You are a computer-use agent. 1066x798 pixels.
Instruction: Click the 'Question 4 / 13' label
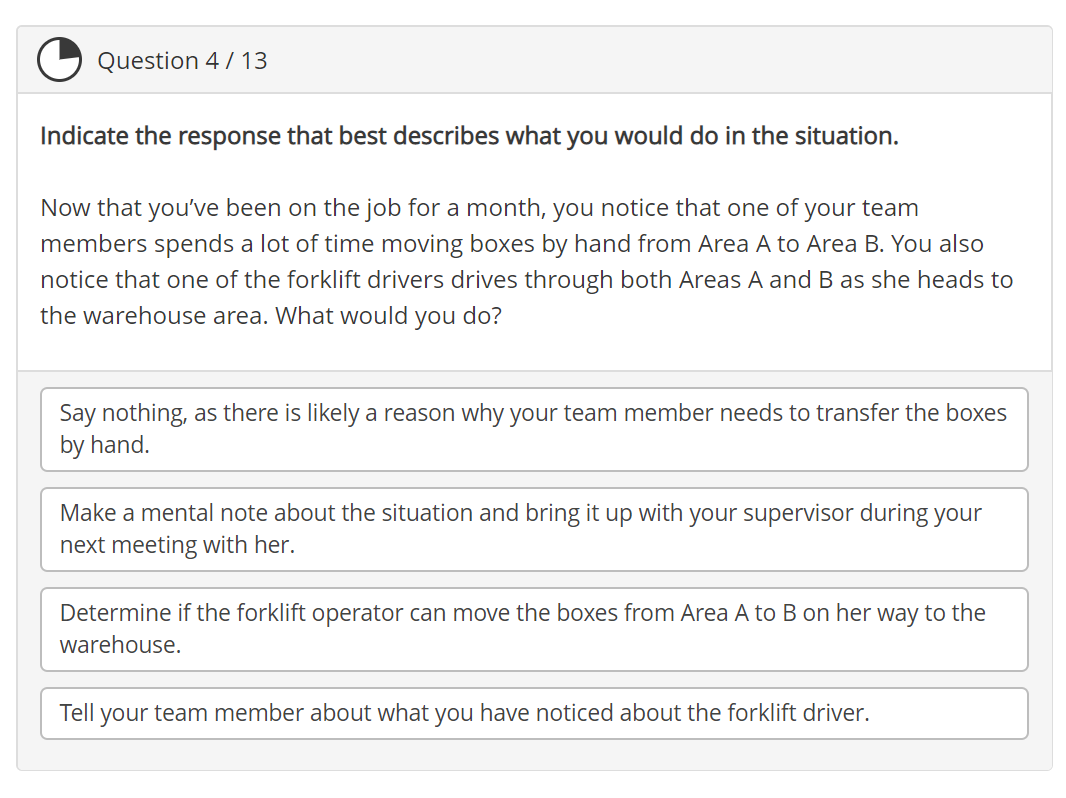point(183,60)
